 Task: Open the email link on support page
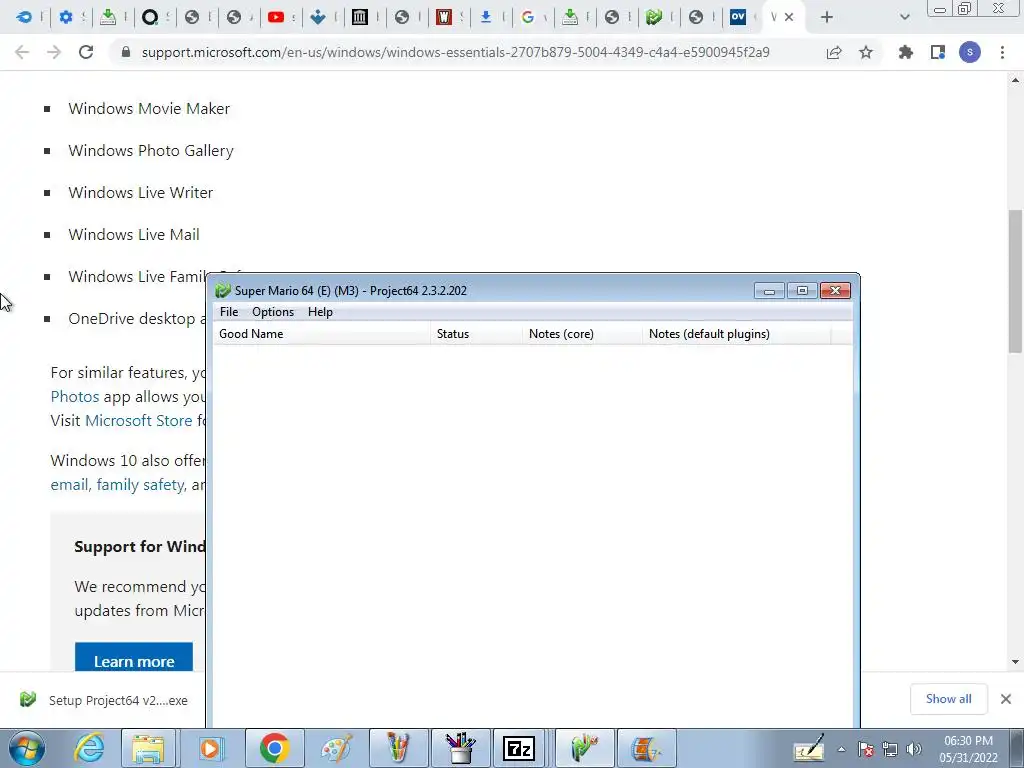click(69, 485)
